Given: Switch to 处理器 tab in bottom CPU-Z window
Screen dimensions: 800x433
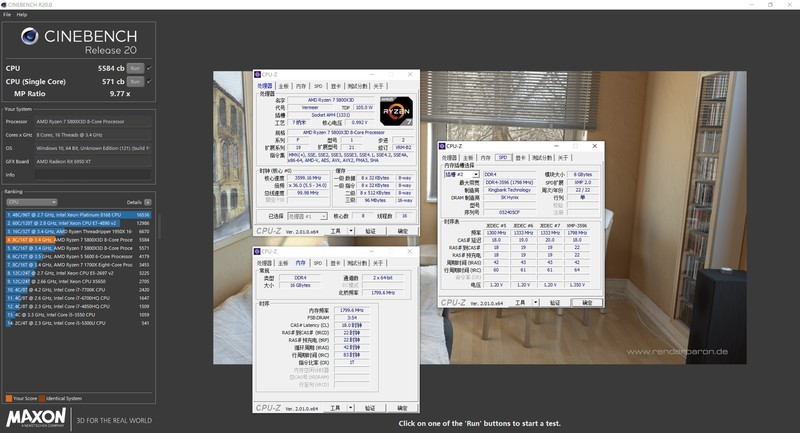Looking at the screenshot, I should pos(264,263).
